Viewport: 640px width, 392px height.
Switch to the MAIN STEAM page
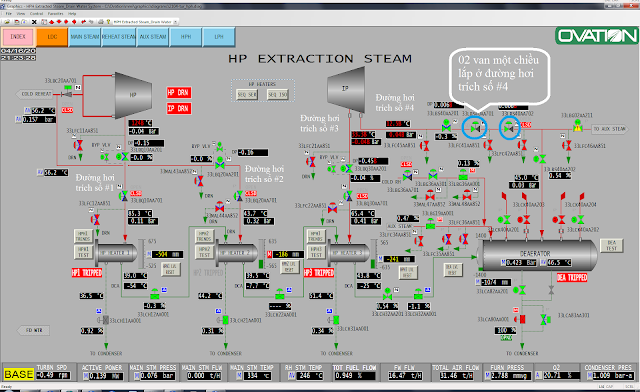(x=84, y=37)
